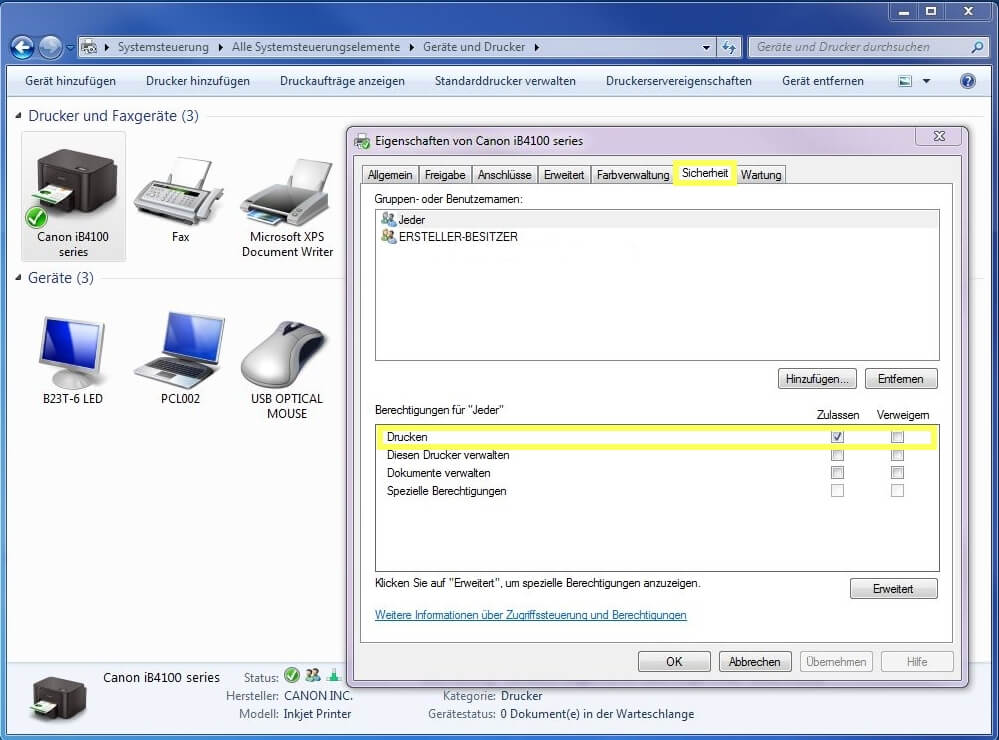Screen dimensions: 999x740
Task: Click the network status icon in the details pane
Action: (x=333, y=675)
